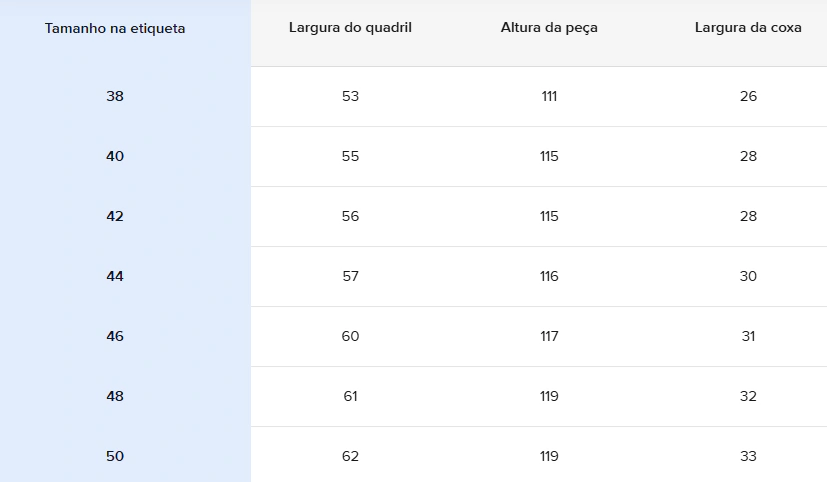Select the Largura da coxa header

point(748,28)
